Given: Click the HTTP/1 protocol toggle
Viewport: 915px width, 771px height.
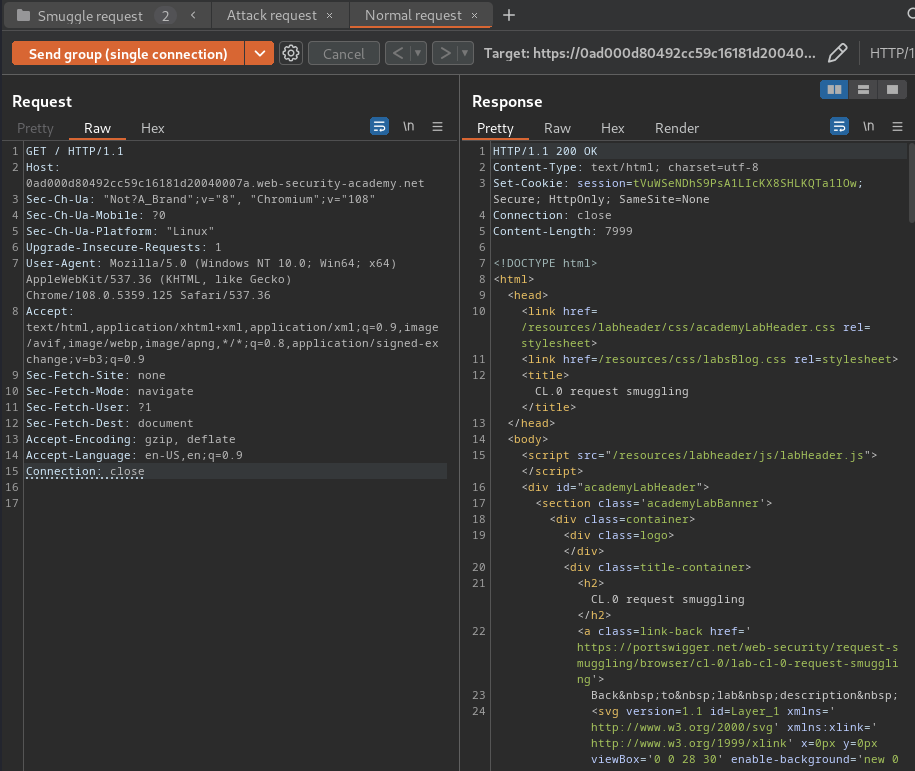Looking at the screenshot, I should point(891,53).
